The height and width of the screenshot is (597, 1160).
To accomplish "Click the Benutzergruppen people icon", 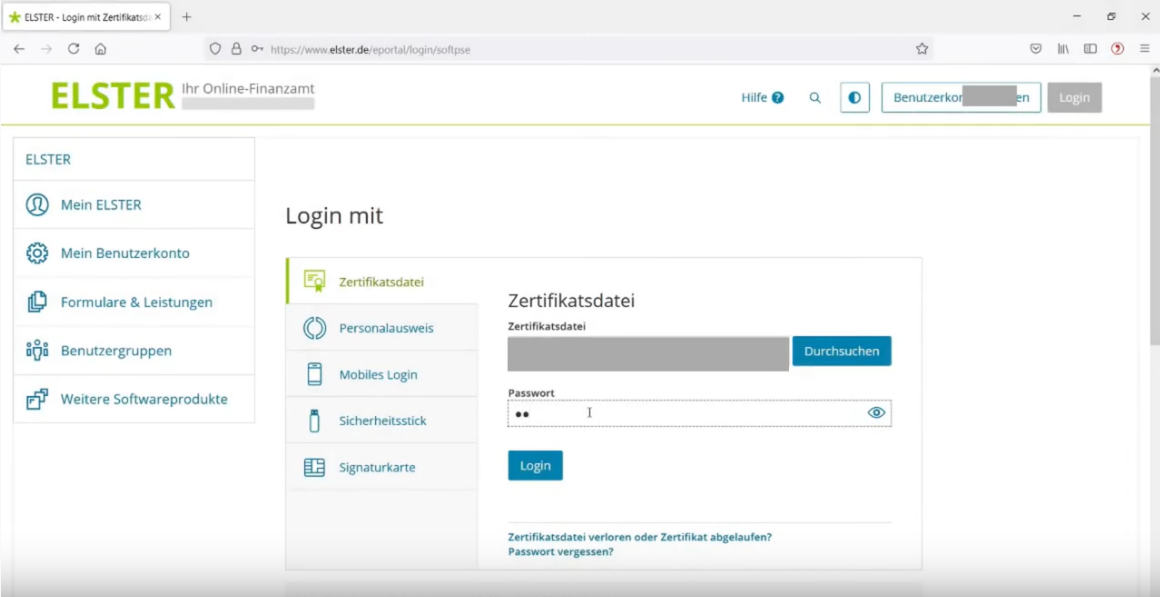I will coord(37,350).
